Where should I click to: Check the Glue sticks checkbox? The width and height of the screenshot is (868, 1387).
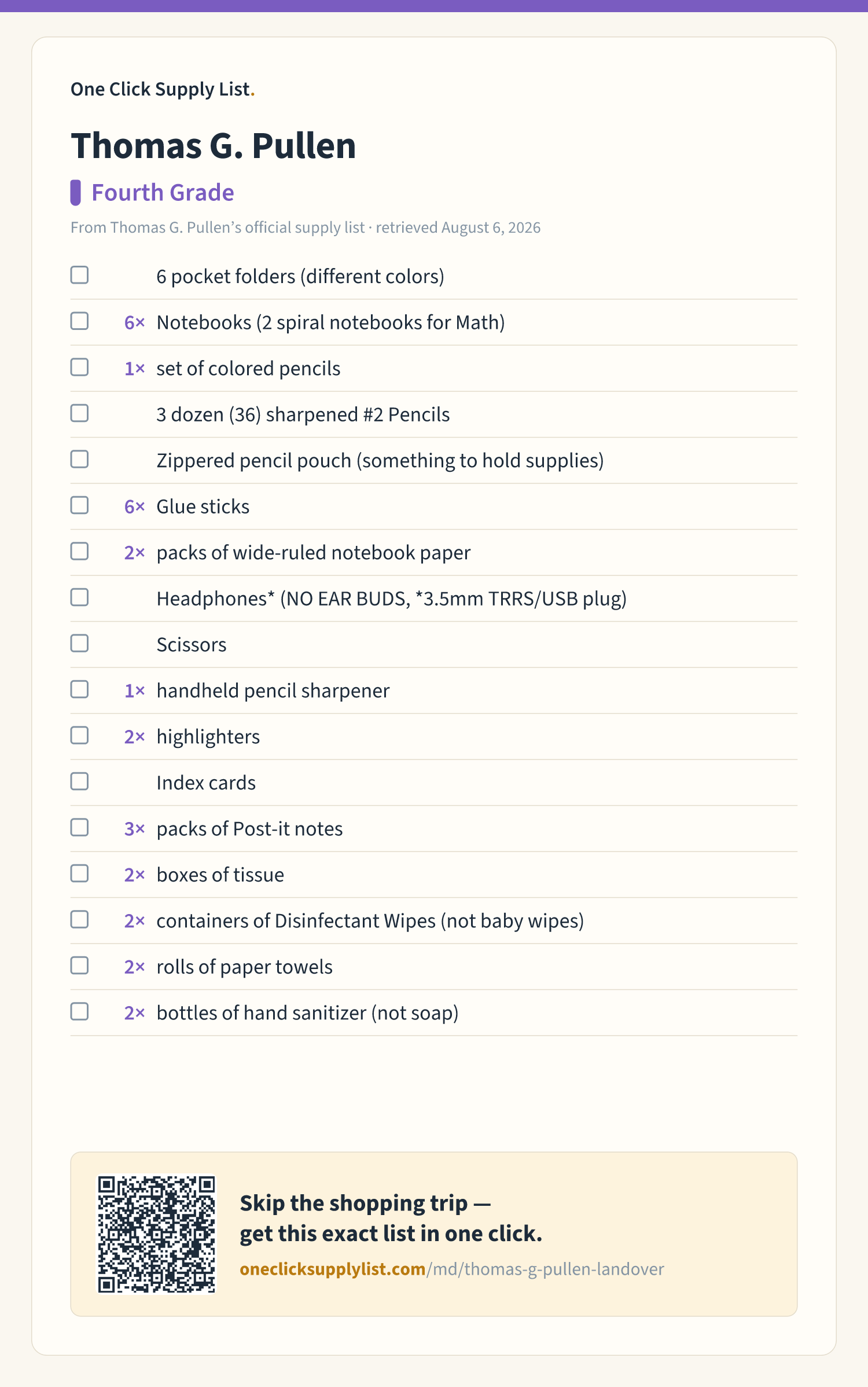pyautogui.click(x=79, y=505)
